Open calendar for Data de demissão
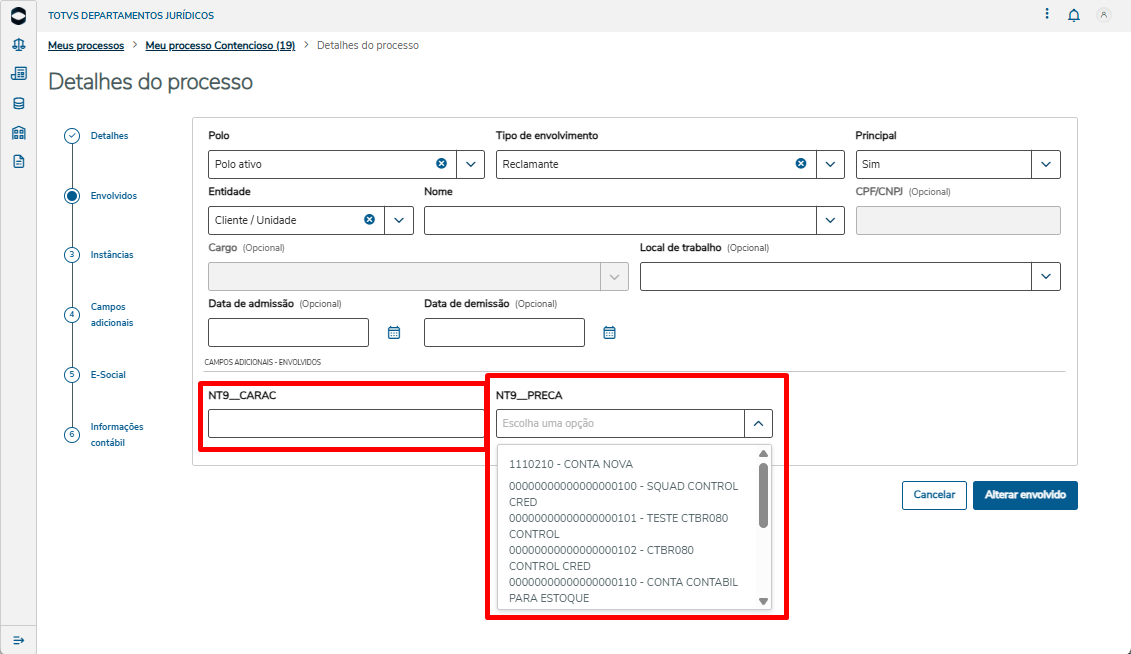Image resolution: width=1131 pixels, height=654 pixels. coord(610,332)
